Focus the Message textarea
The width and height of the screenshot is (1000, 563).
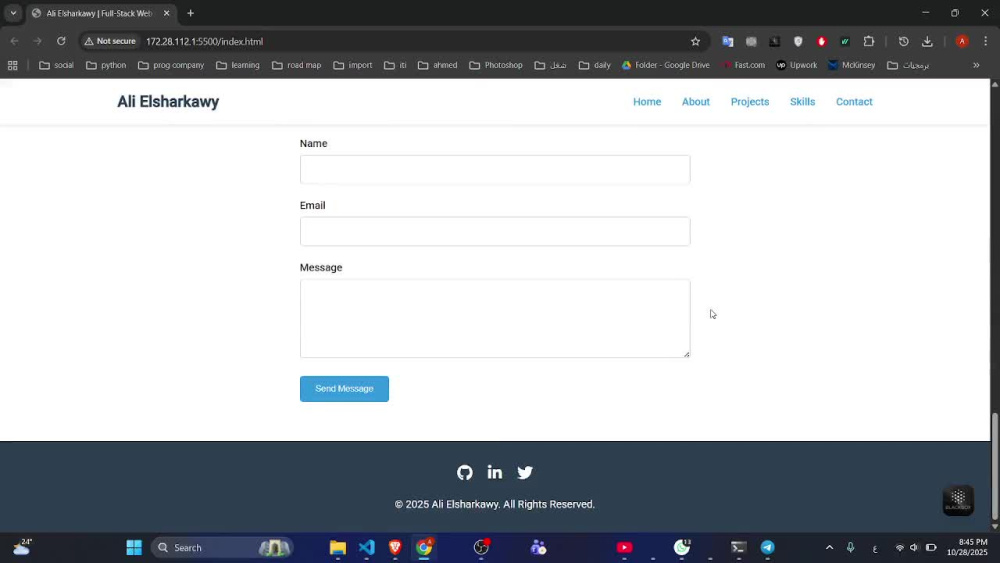(x=495, y=318)
